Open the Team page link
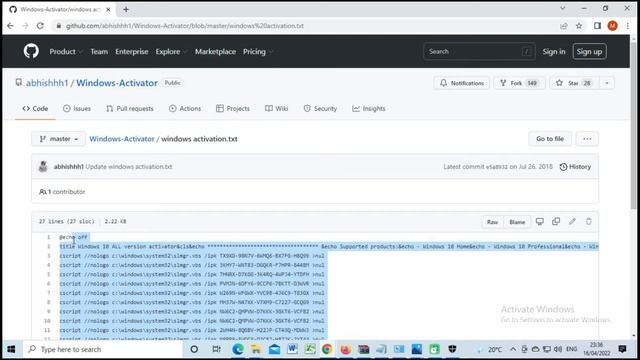The image size is (640, 360). tap(99, 51)
